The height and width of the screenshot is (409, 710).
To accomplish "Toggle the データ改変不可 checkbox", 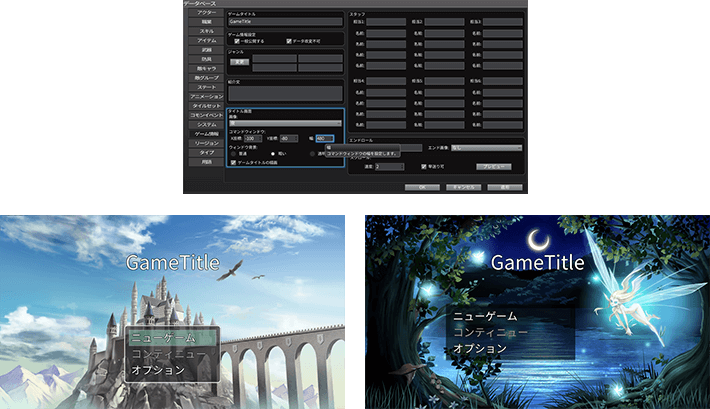I will (x=287, y=41).
